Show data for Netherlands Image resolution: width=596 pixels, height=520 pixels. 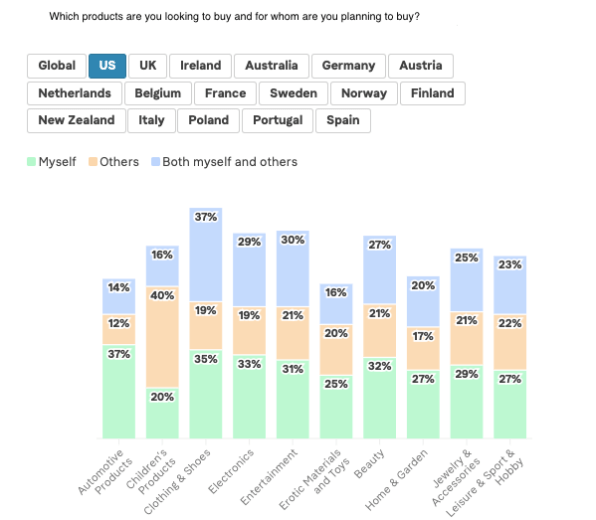(74, 93)
